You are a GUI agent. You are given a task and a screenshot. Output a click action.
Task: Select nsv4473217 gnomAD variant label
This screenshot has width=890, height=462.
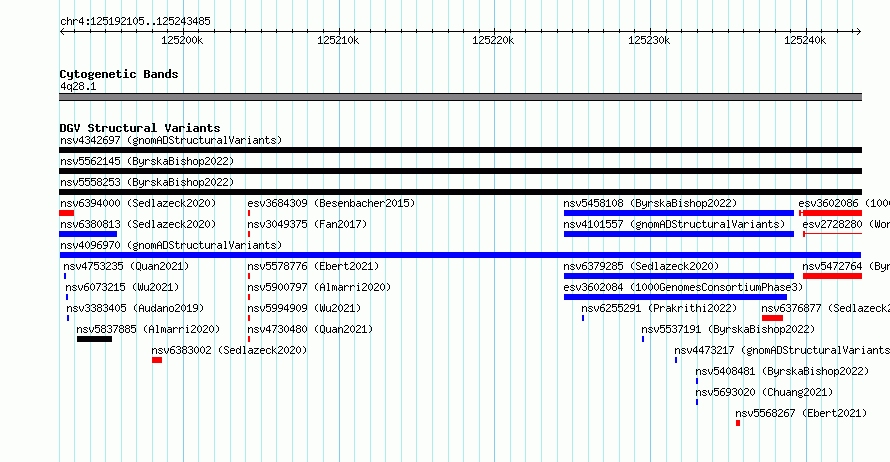pyautogui.click(x=782, y=350)
